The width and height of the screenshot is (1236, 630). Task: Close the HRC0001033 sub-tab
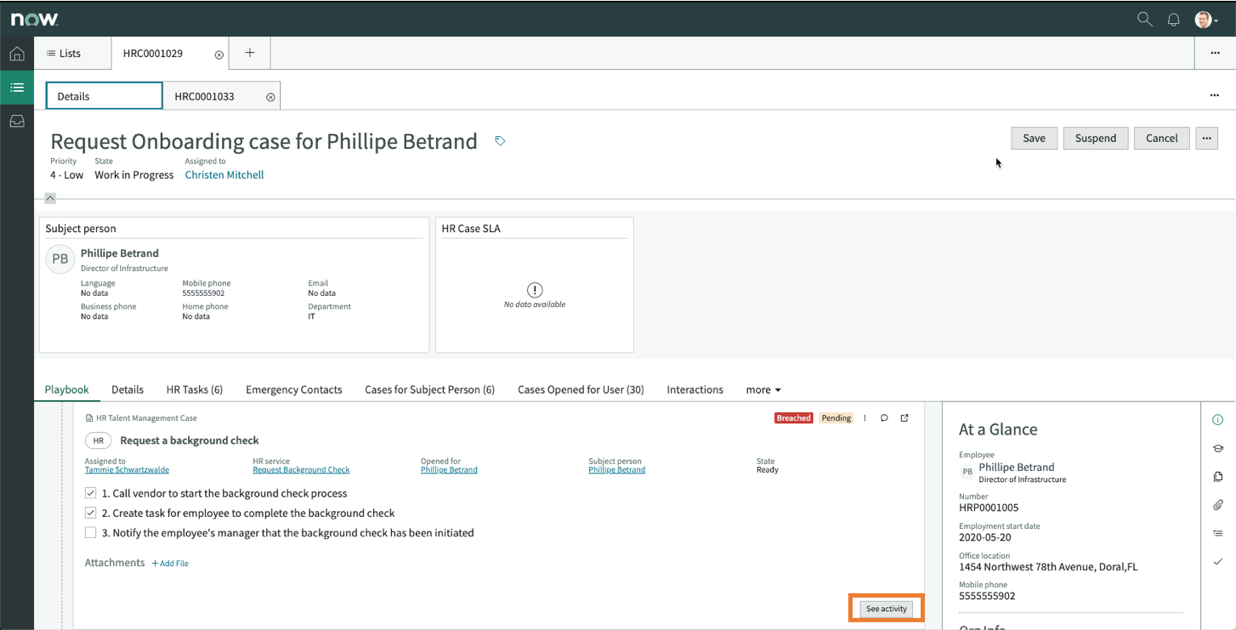click(270, 97)
